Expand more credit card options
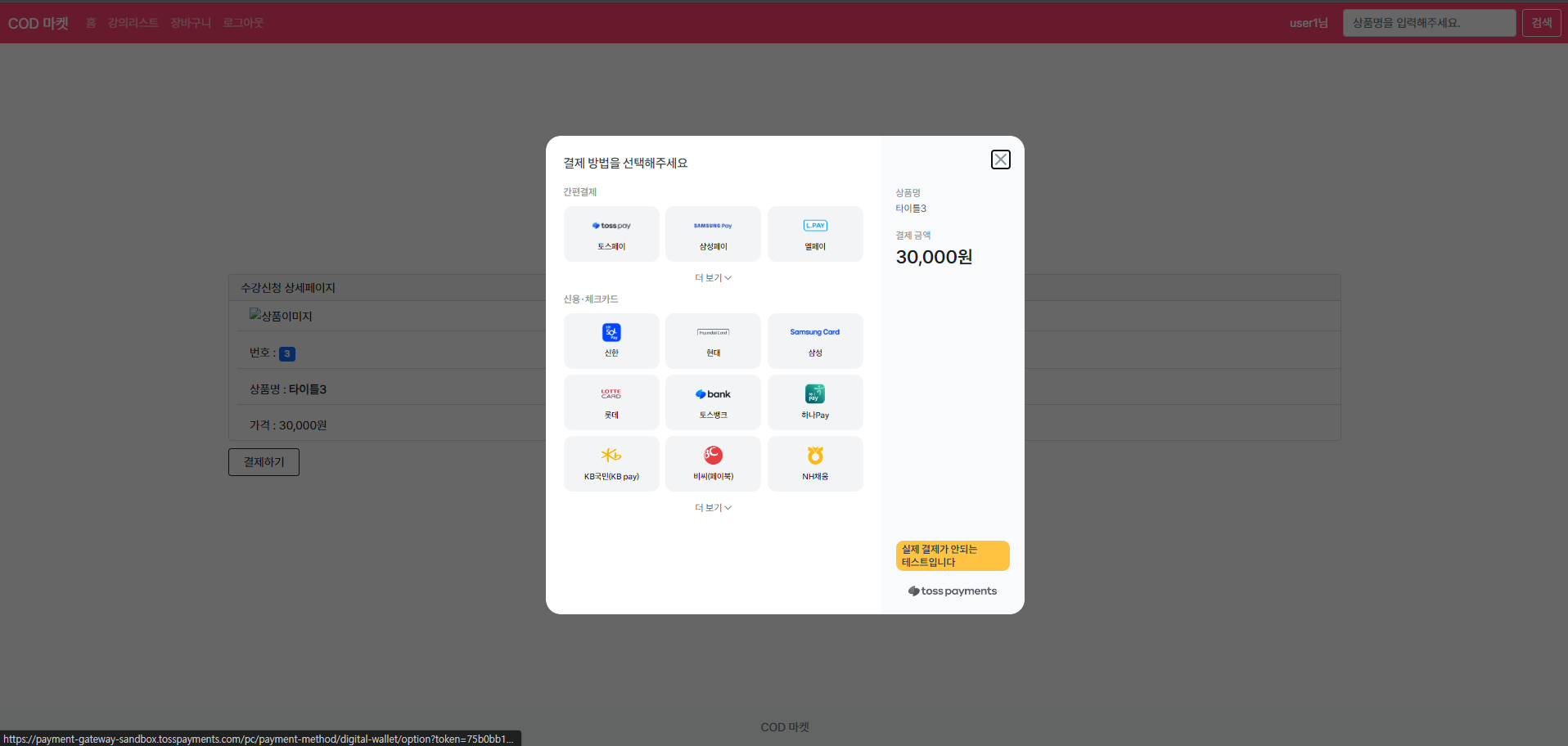This screenshot has height=746, width=1568. tap(713, 508)
